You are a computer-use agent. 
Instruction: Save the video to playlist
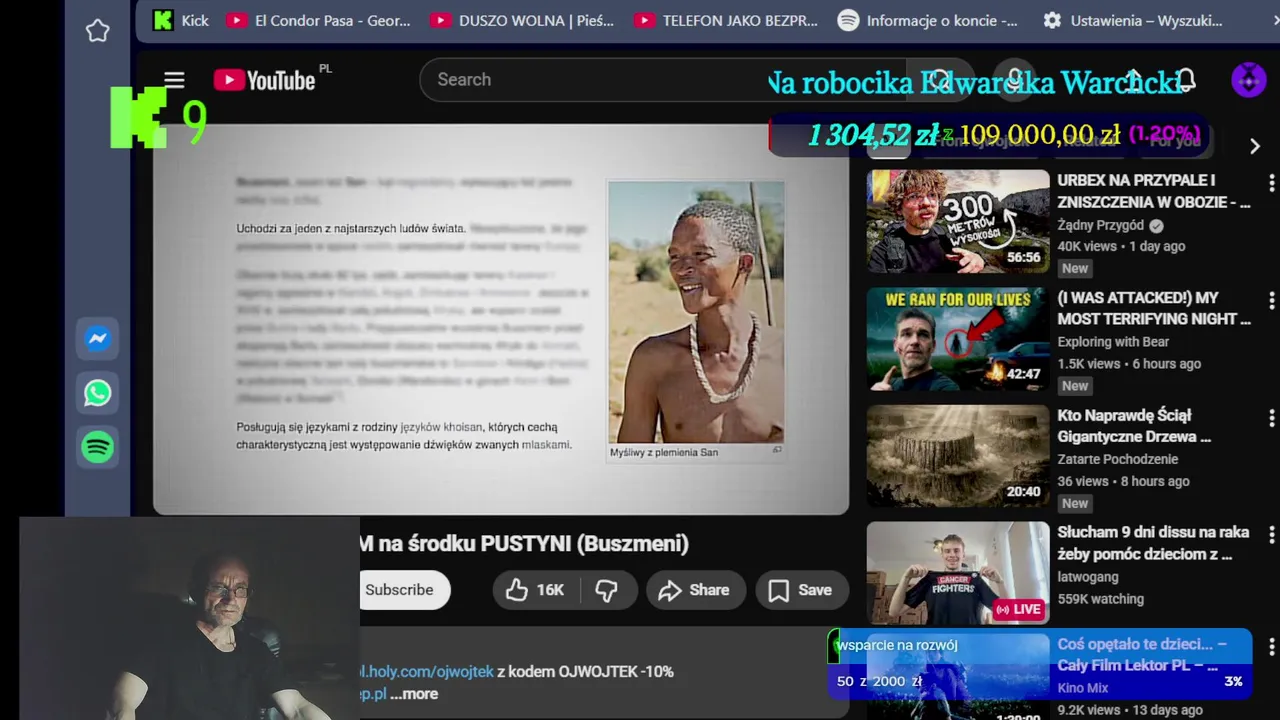click(x=801, y=590)
